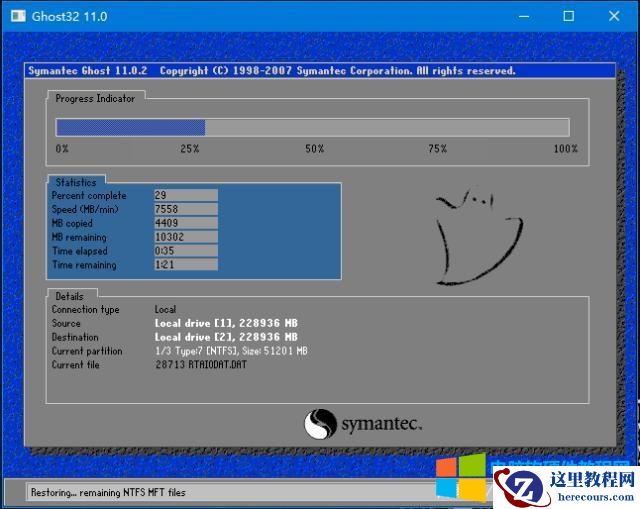Viewport: 640px width, 509px height.
Task: Maximize the Ghost32 11.0 window
Action: (569, 16)
